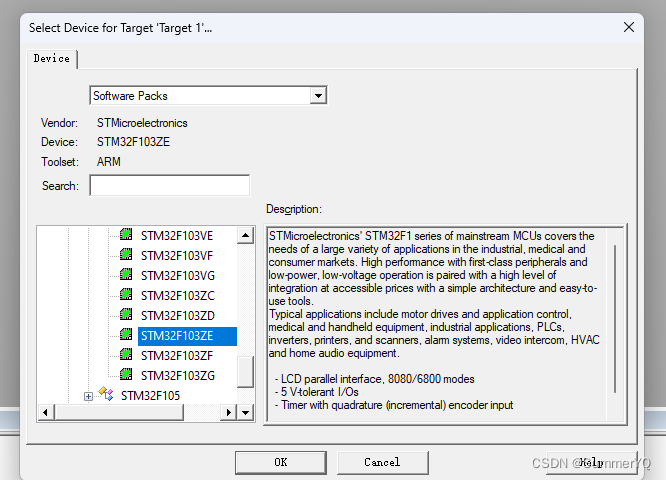Select STM32F103VG in the device list

tap(178, 276)
